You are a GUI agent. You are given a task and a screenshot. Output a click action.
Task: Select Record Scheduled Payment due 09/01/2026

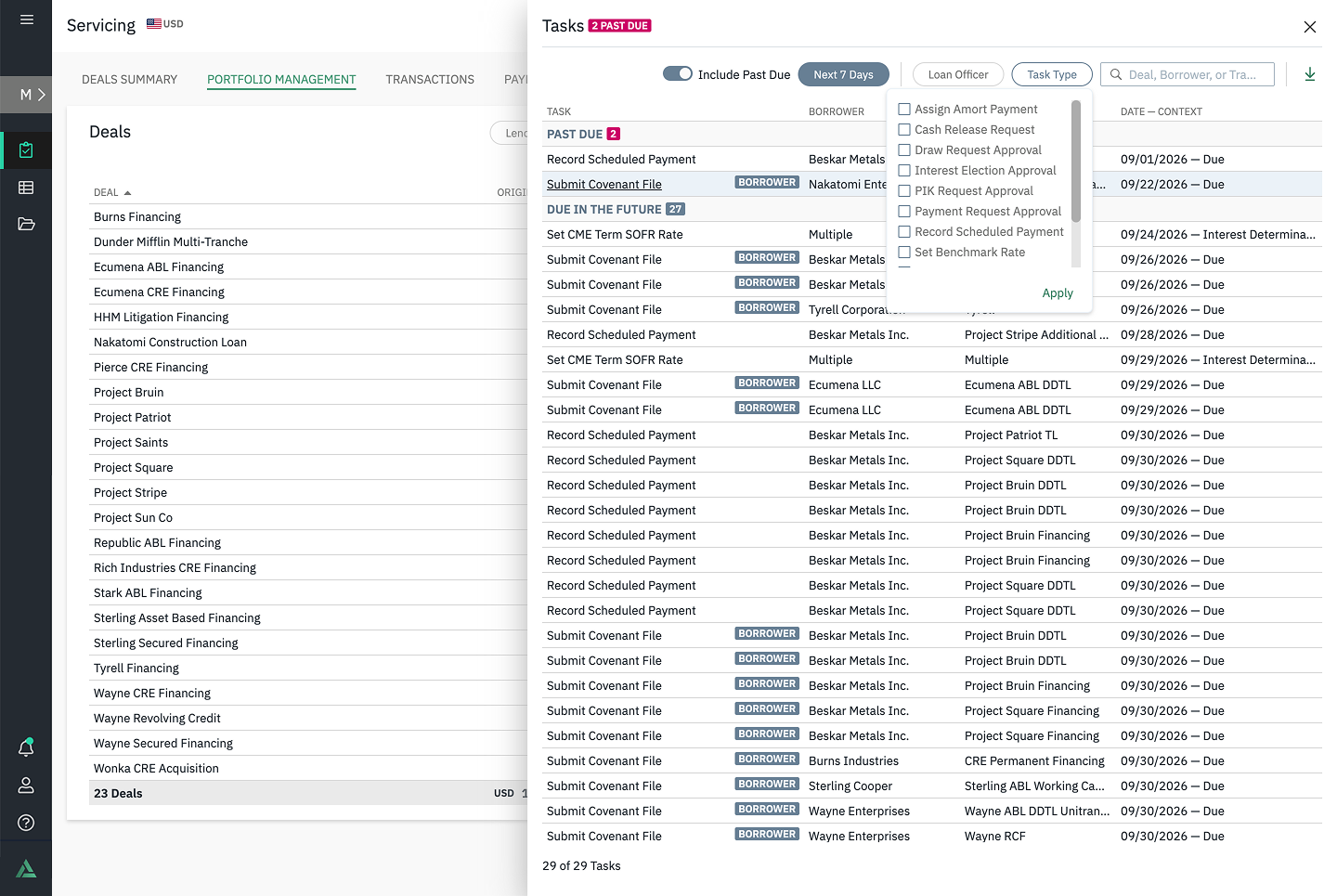click(x=932, y=160)
